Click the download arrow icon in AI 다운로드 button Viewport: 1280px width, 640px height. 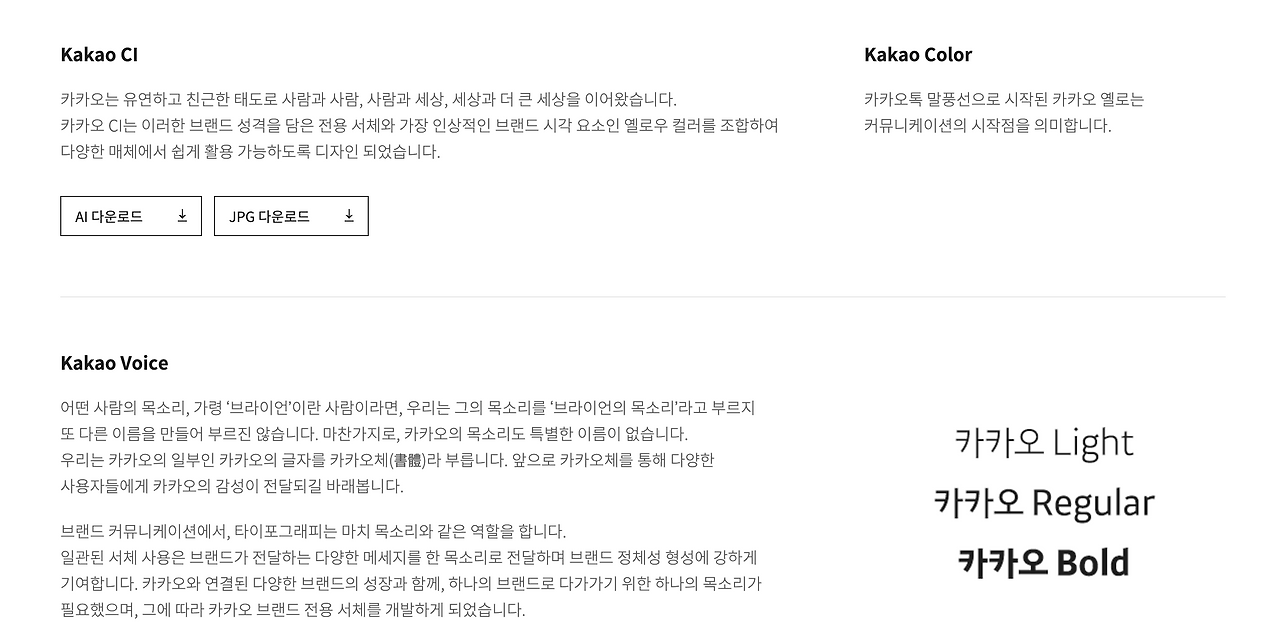coord(183,215)
